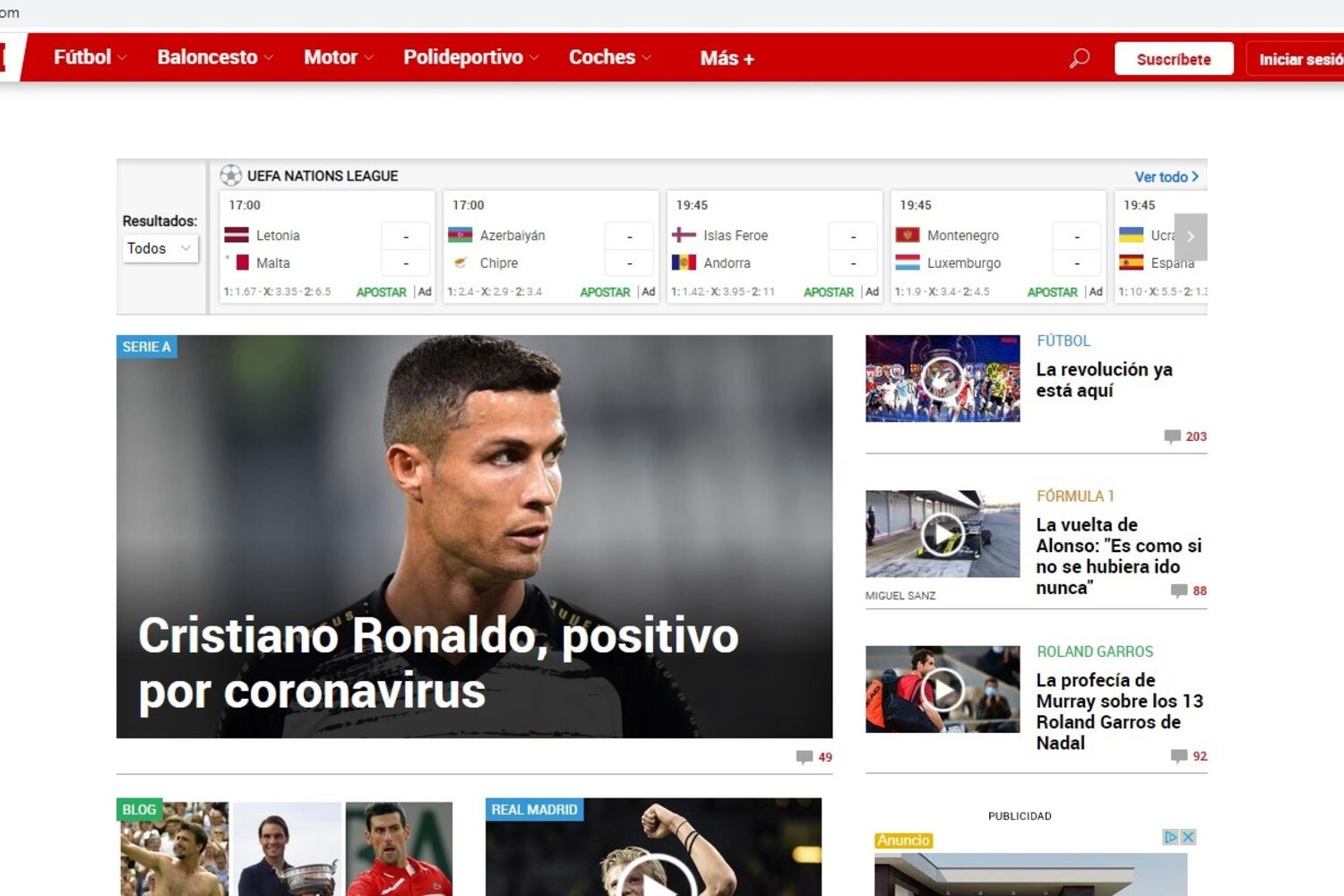This screenshot has height=896, width=1344.
Task: Click the REAL MADRID tag
Action: (x=534, y=809)
